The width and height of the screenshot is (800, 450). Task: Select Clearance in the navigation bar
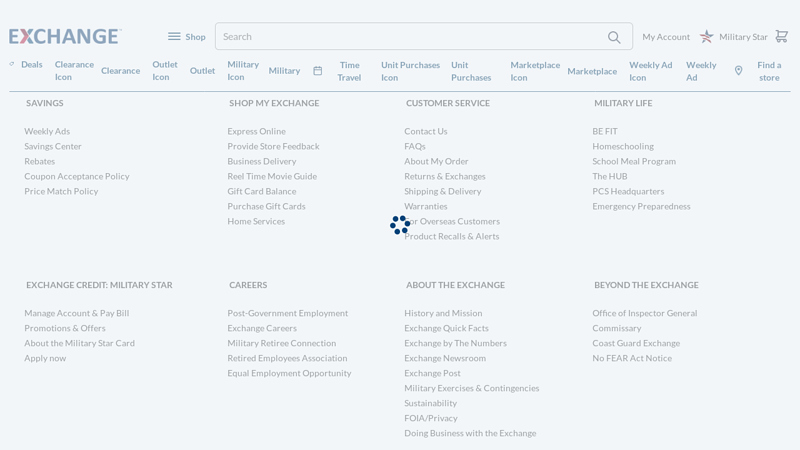(120, 71)
